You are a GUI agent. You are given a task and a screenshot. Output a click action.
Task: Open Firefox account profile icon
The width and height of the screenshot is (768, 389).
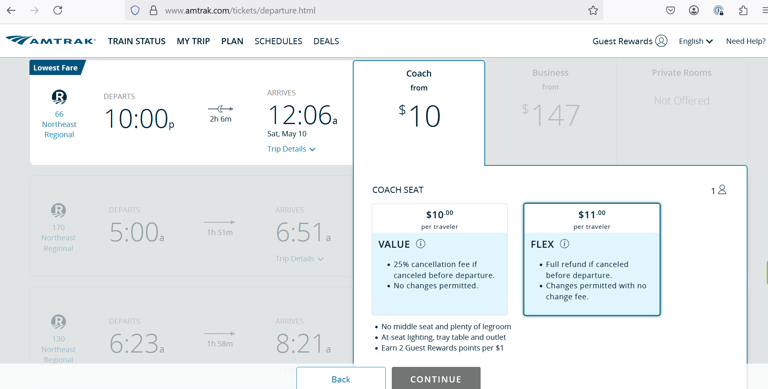click(x=694, y=10)
